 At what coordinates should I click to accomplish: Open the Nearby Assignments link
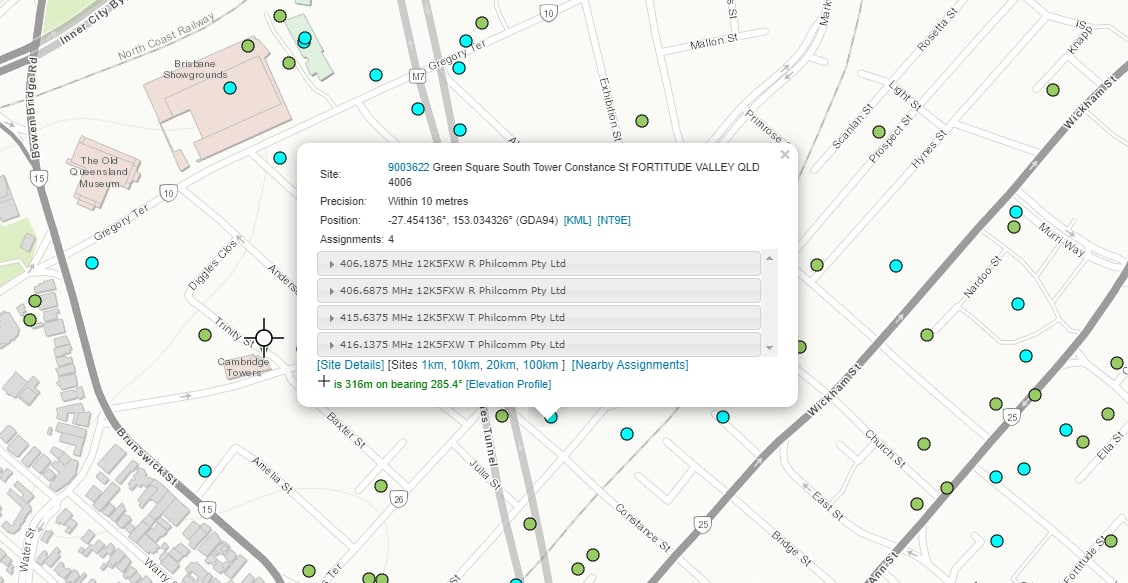pyautogui.click(x=630, y=365)
